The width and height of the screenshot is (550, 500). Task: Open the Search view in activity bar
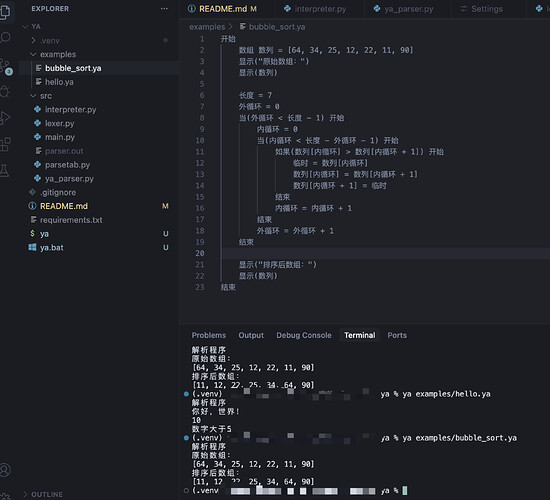click(x=5, y=38)
